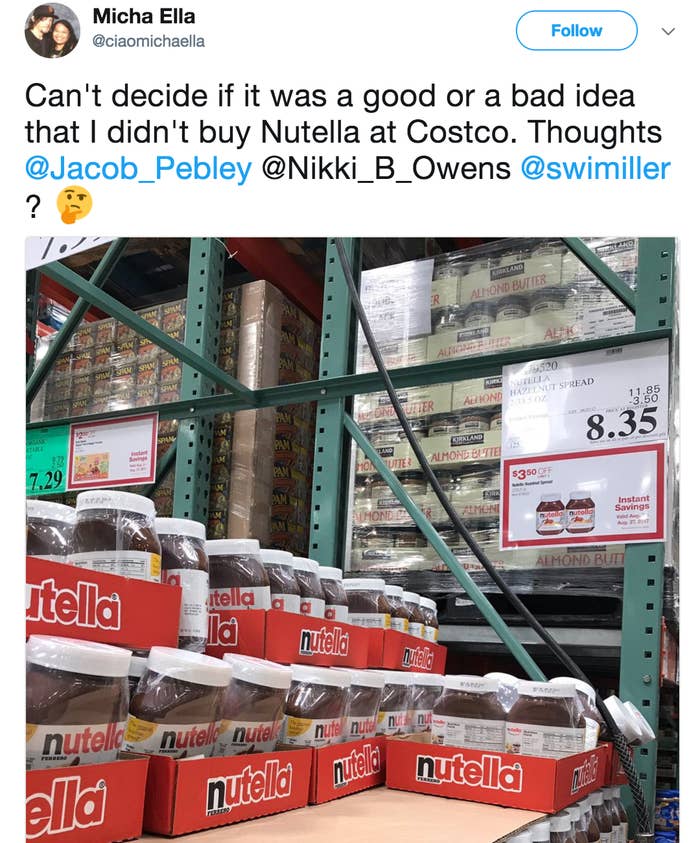Open the Micha Ella display name
700x843 pixels.
click(x=144, y=16)
